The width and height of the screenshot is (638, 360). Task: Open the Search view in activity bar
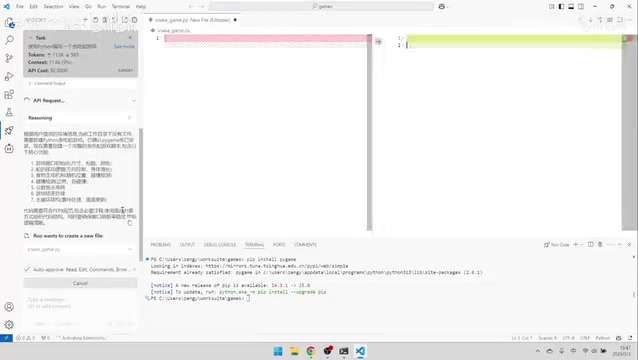(9, 40)
